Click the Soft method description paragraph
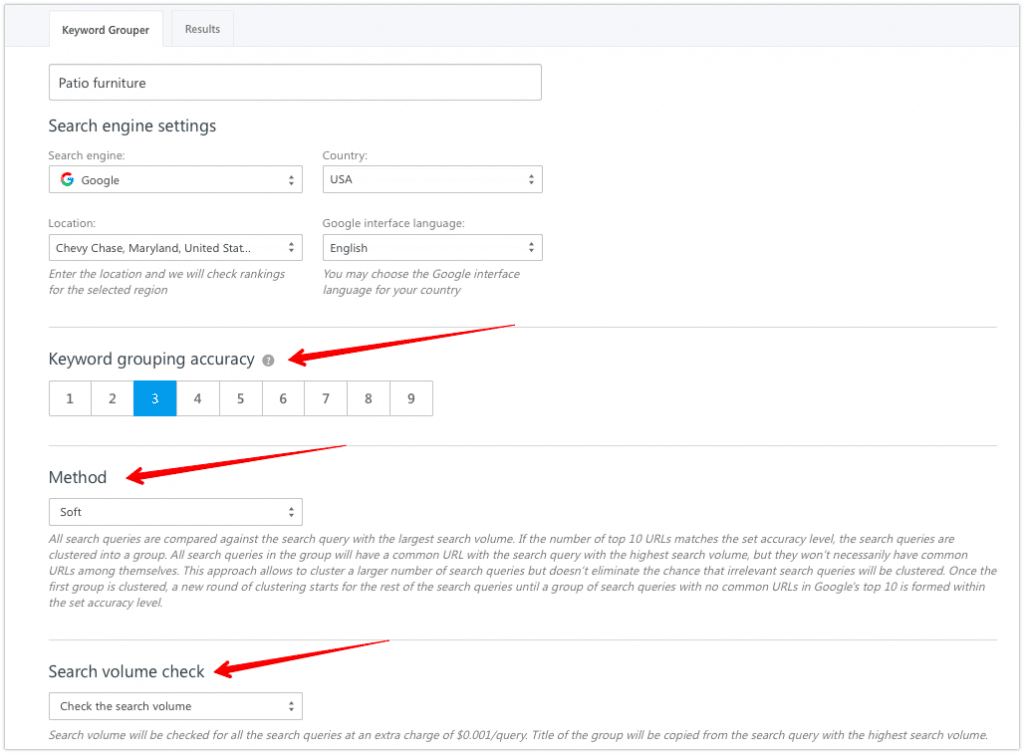Viewport: 1024px width, 754px height. tap(522, 571)
